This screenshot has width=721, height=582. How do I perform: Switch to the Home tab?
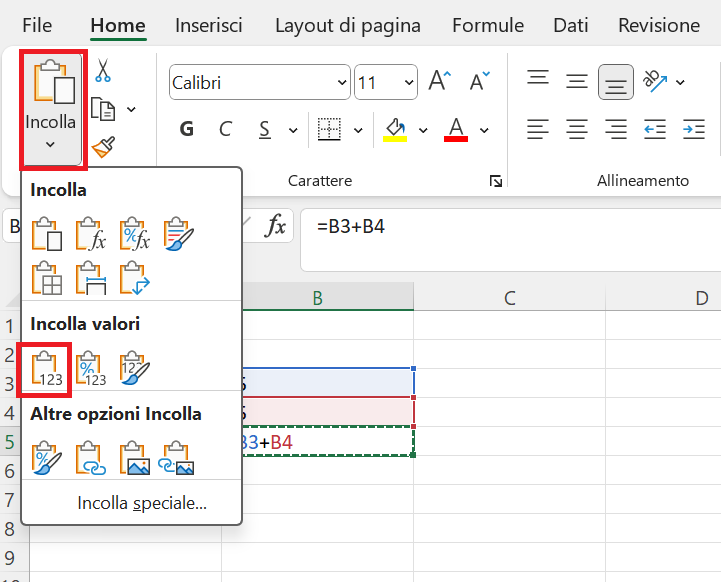[118, 25]
